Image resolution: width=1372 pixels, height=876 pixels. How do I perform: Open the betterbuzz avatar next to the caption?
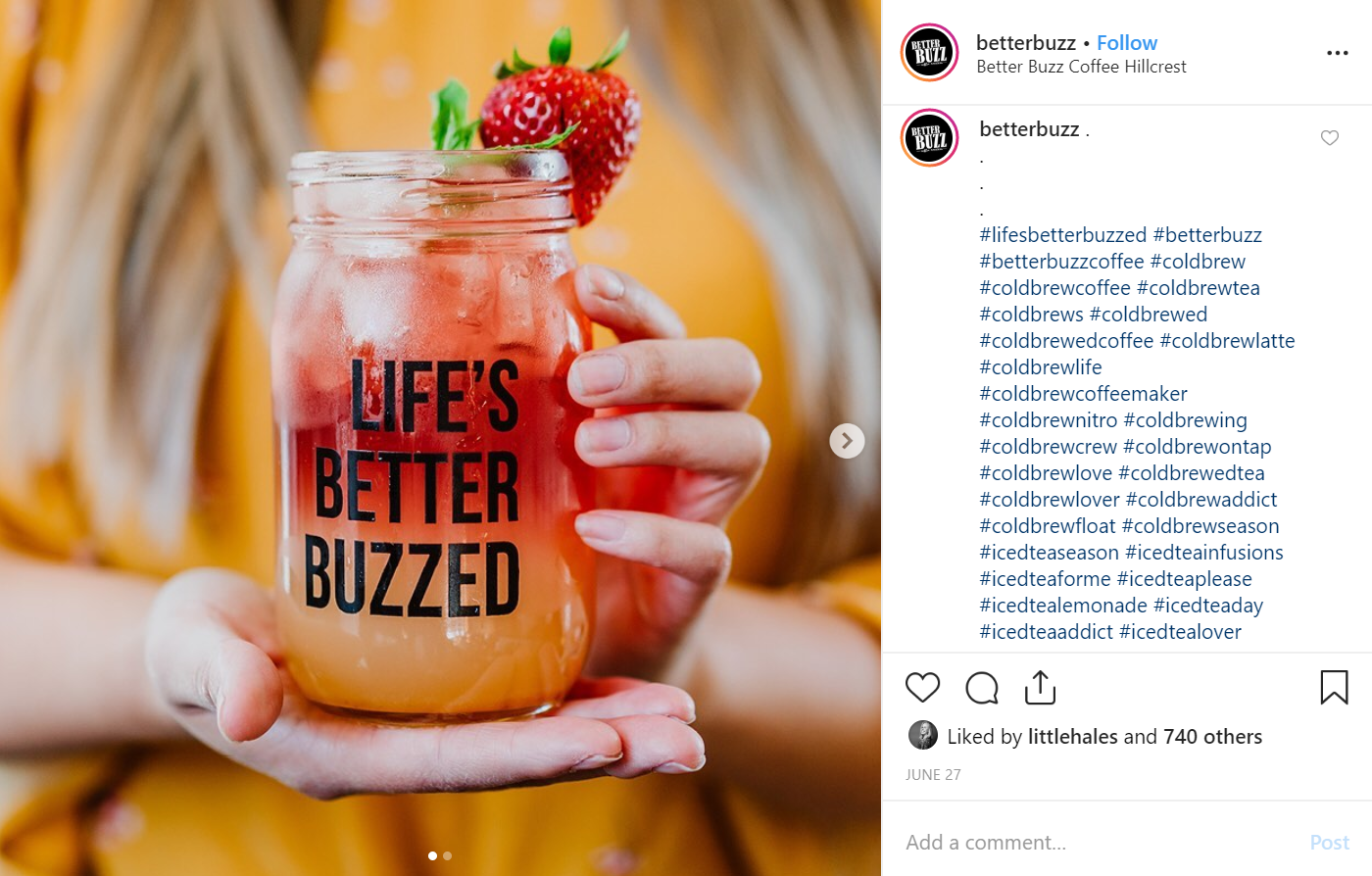point(929,138)
